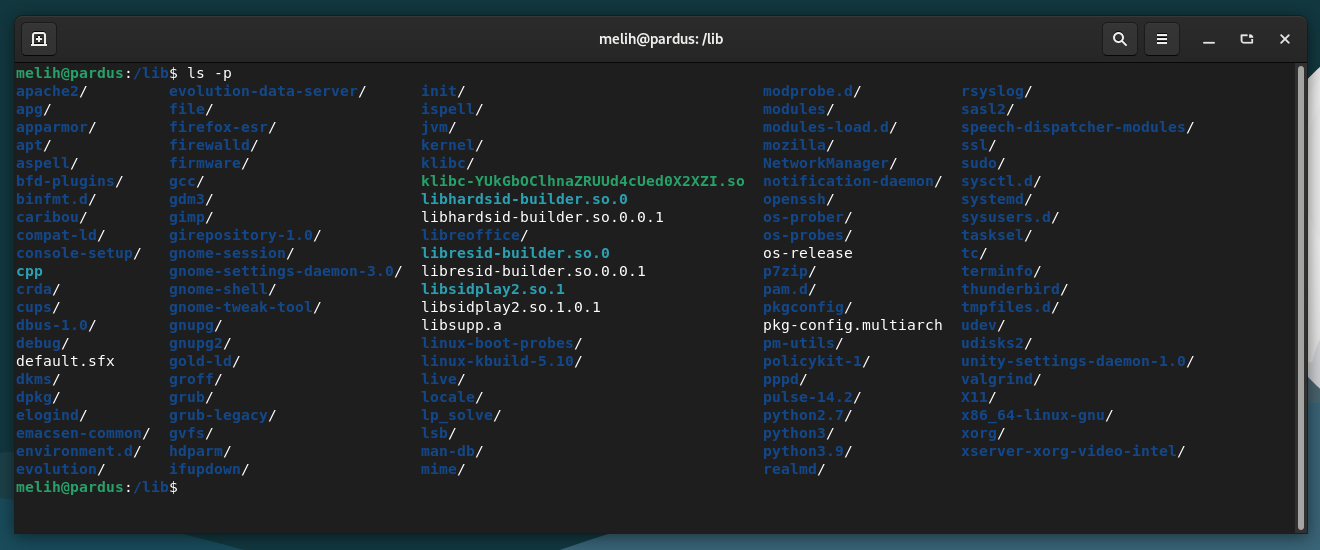Viewport: 1320px width, 550px height.
Task: Click the 'cpp' entry
Action: (x=29, y=271)
